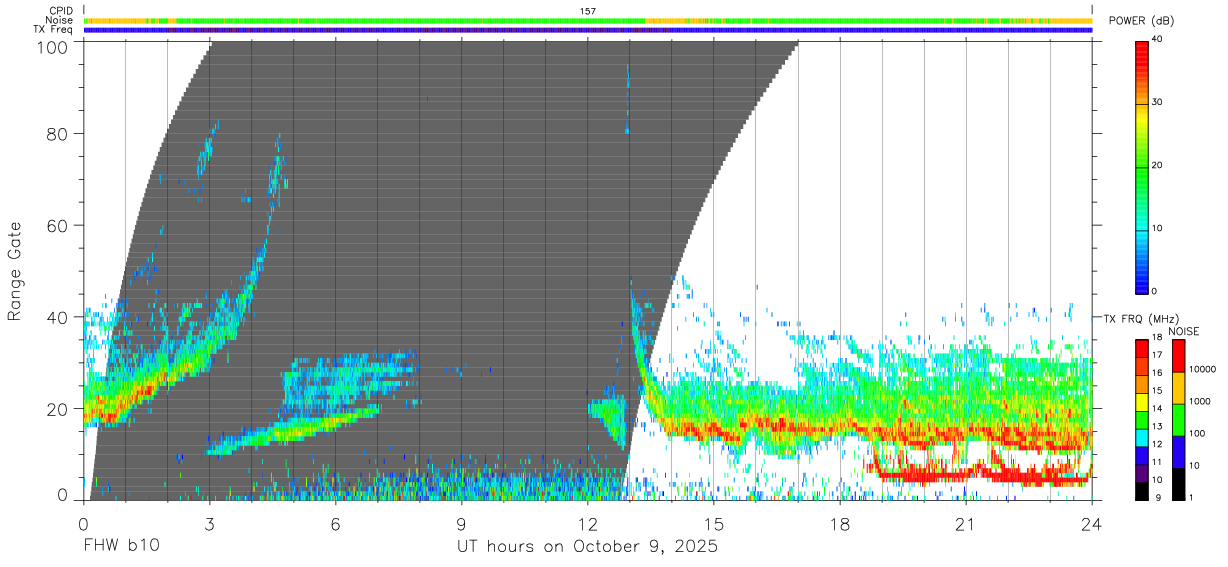This screenshot has height=567, width=1228.
Task: Click power scale value 20
Action: (1157, 165)
